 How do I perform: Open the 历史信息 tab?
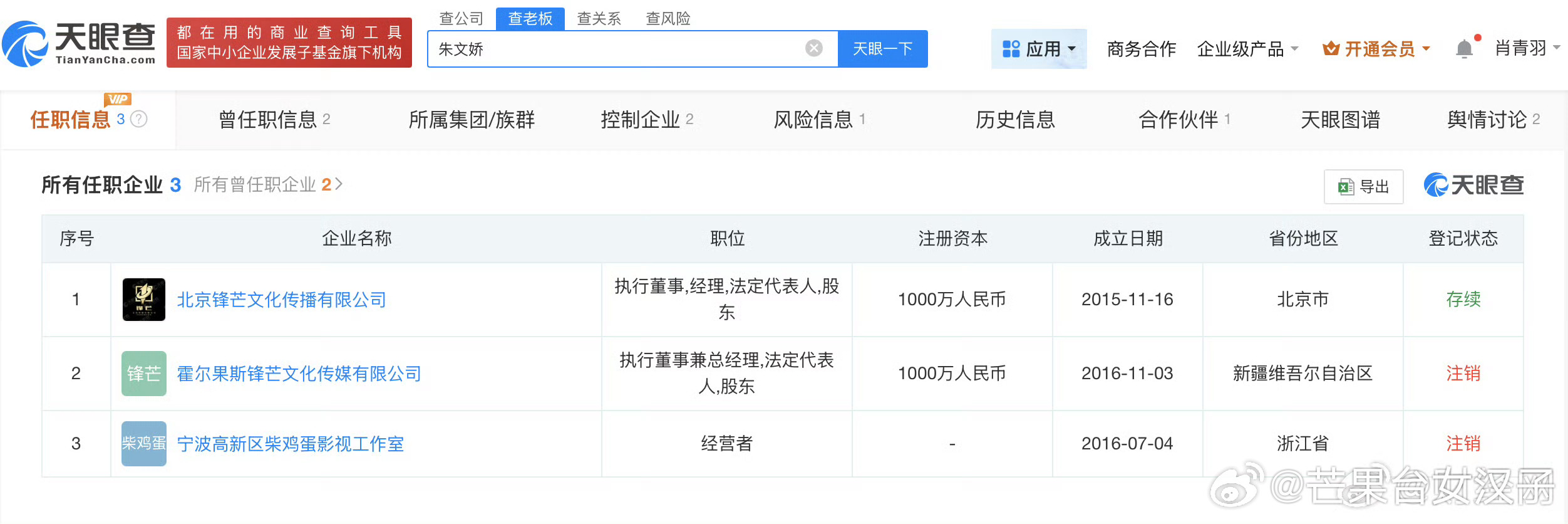pyautogui.click(x=1015, y=120)
